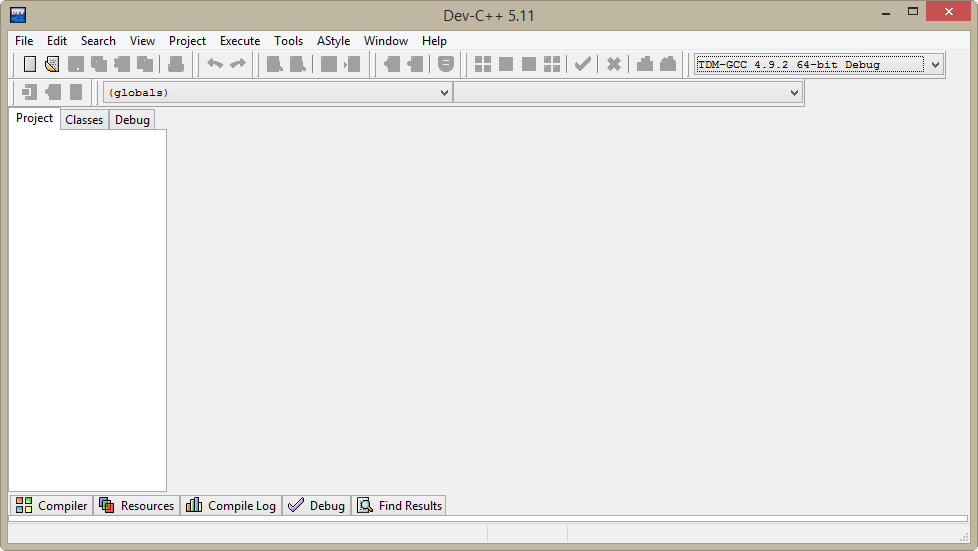Click the Open file toolbar icon
978x551 pixels.
(x=52, y=64)
